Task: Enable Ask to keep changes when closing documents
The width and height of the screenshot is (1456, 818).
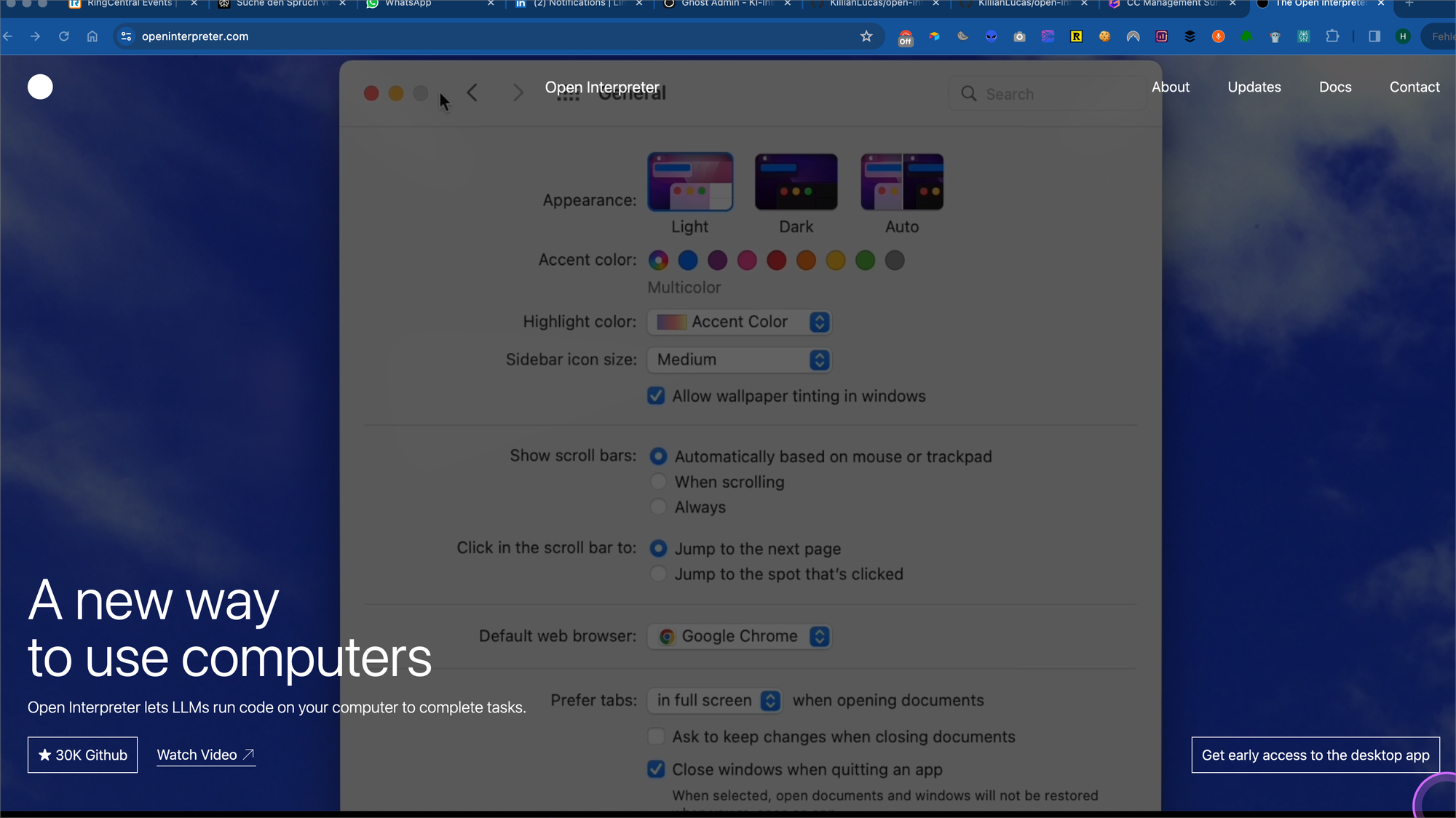Action: click(656, 736)
